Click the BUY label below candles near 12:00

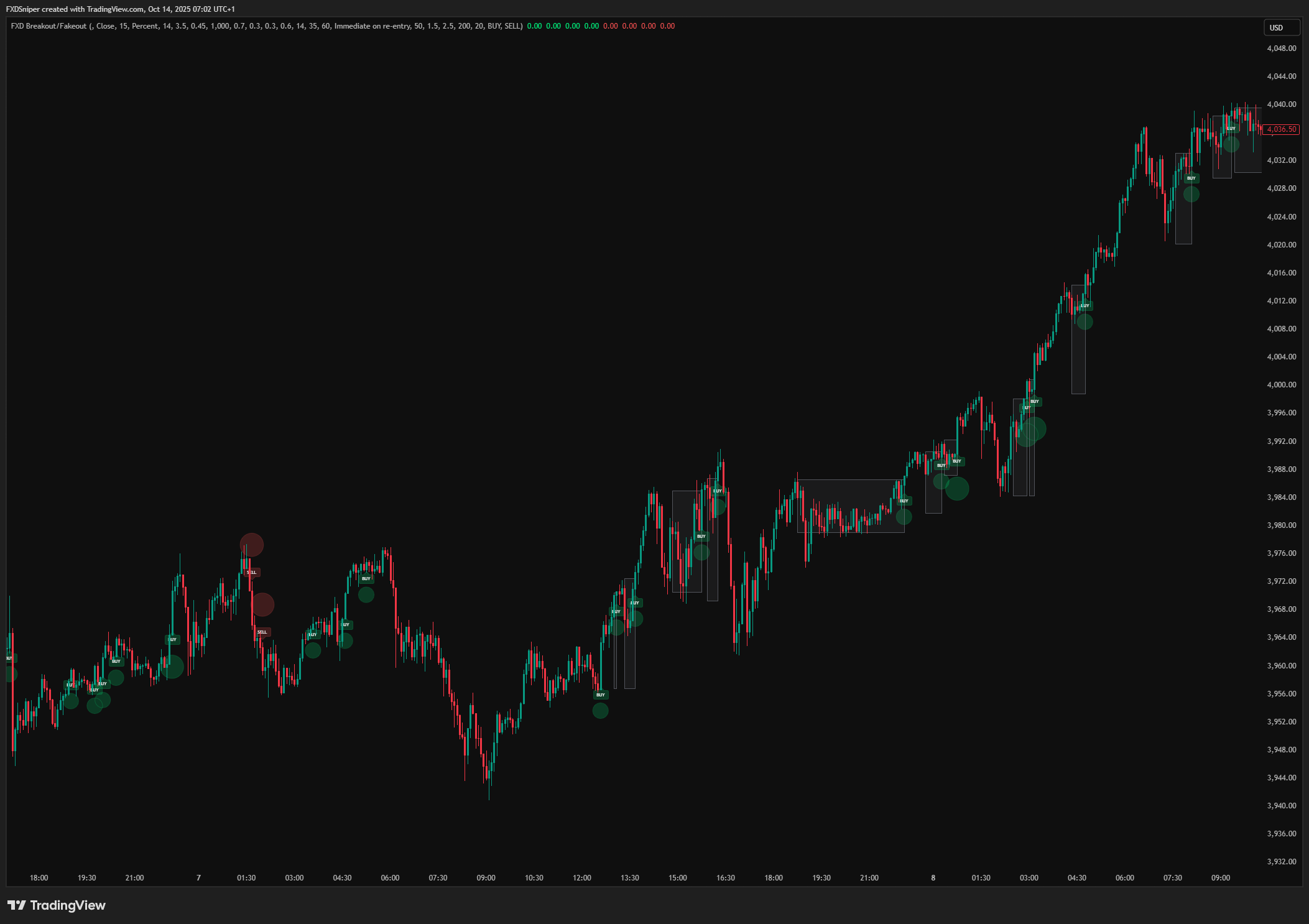pyautogui.click(x=600, y=695)
